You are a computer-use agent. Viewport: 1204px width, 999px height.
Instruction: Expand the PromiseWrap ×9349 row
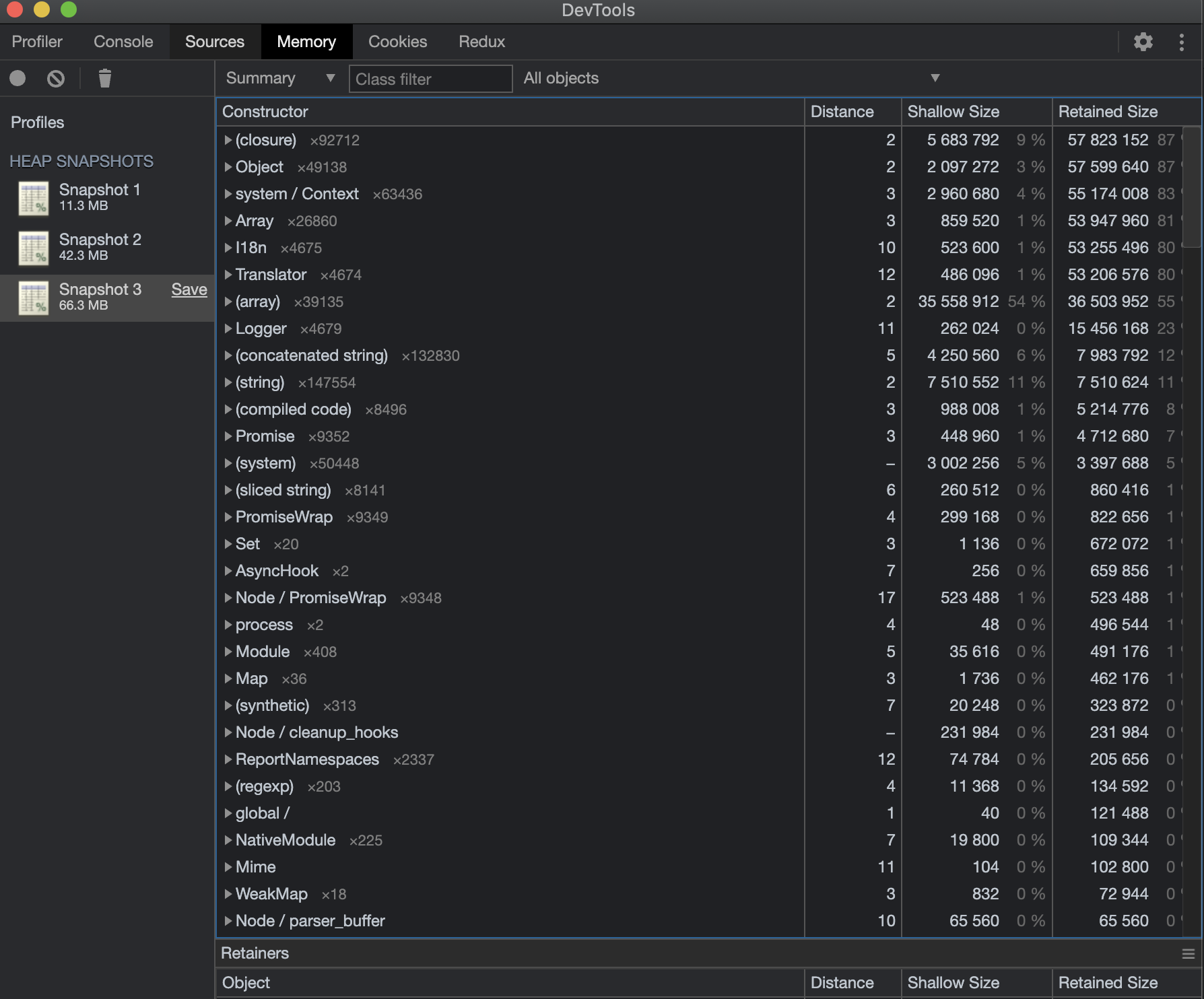[228, 517]
